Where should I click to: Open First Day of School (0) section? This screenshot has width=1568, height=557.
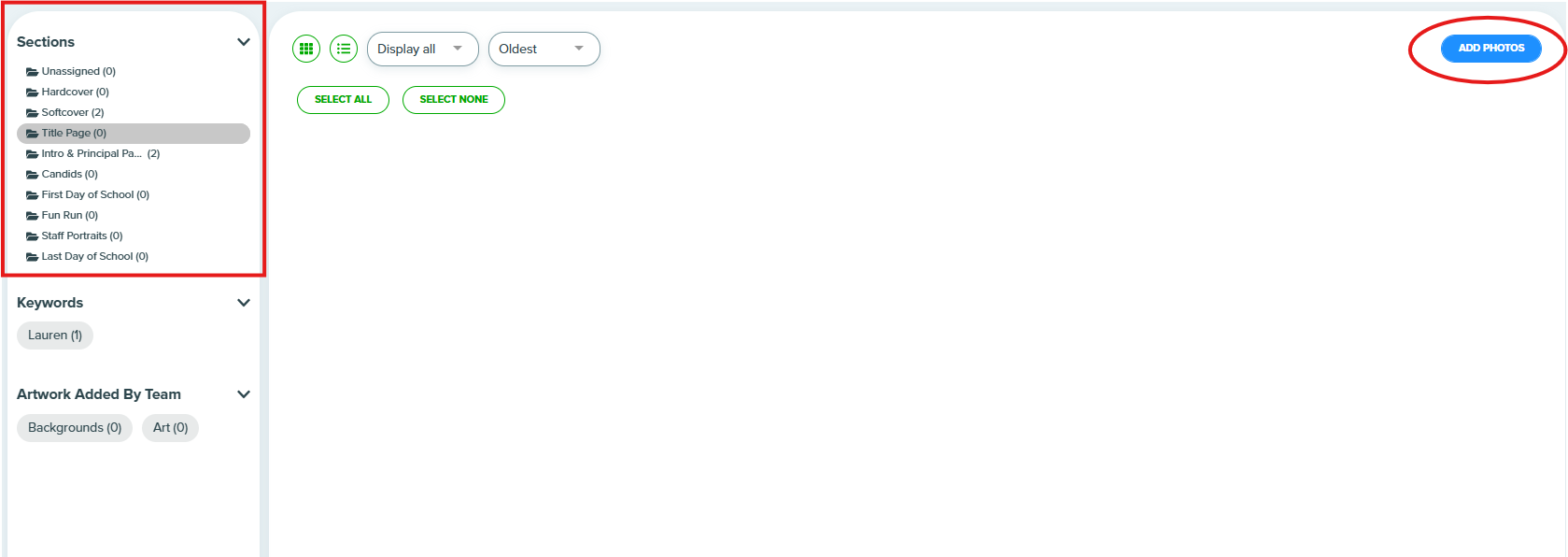point(88,194)
